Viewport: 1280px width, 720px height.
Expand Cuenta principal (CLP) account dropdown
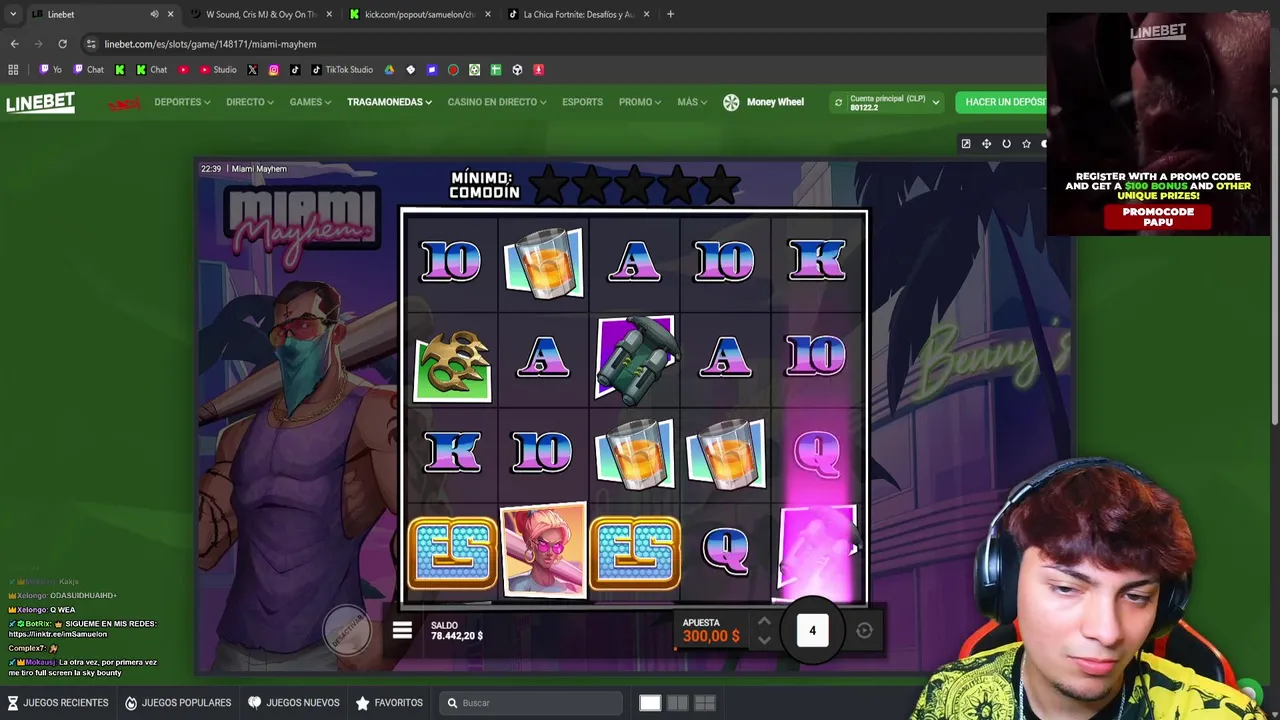(936, 102)
